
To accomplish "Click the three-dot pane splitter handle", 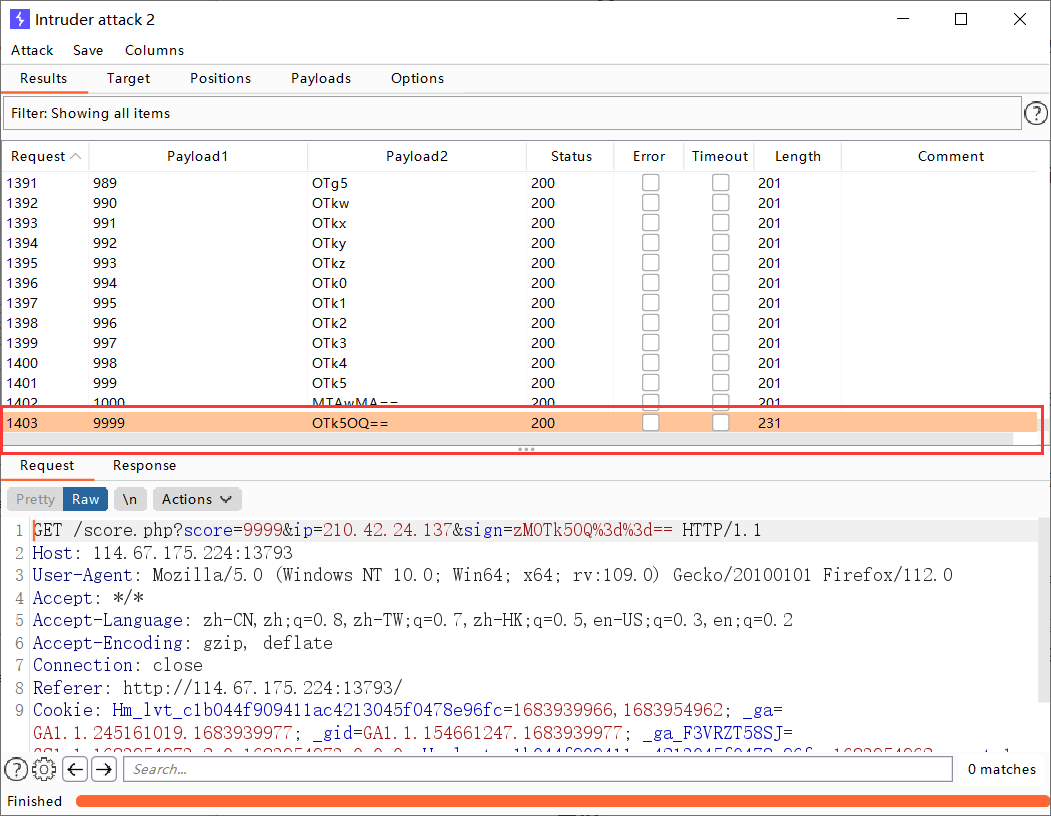I will [526, 449].
